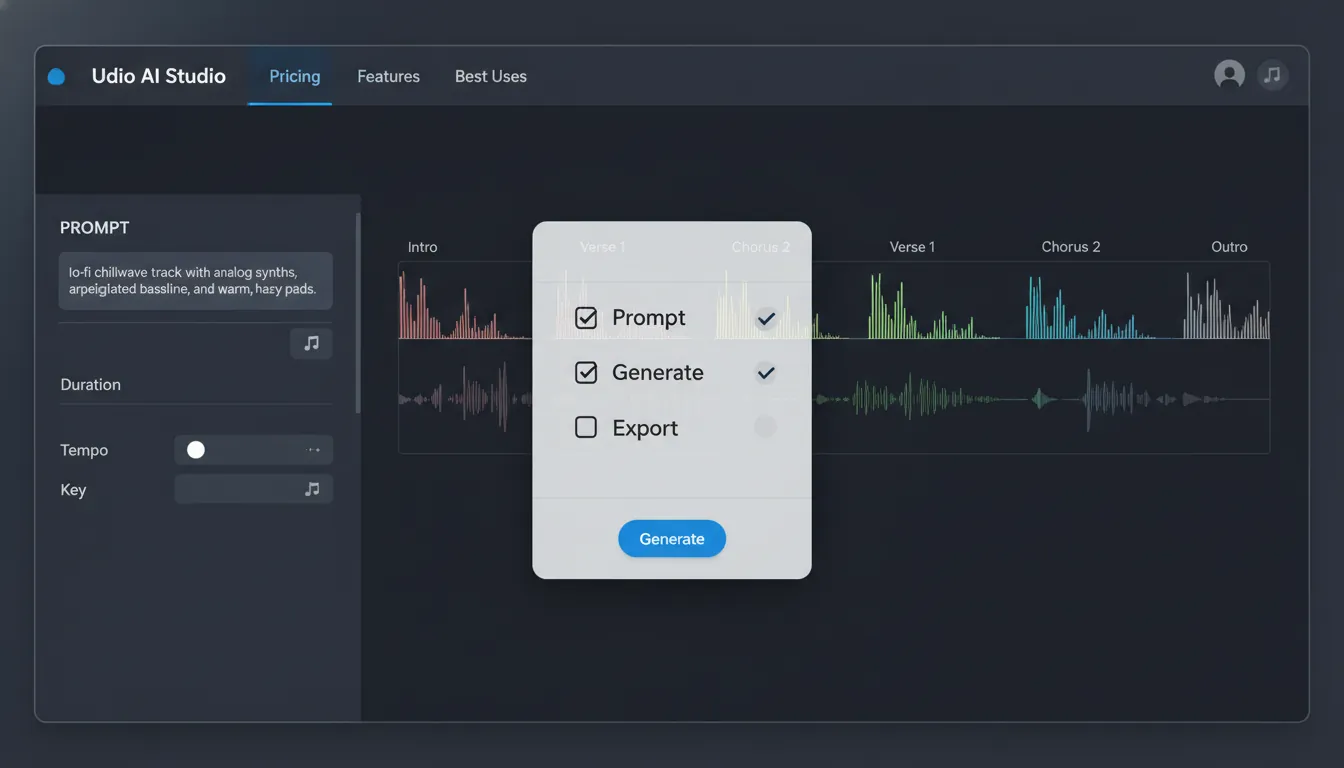The height and width of the screenshot is (768, 1344).
Task: Open the Best Uses tab
Action: coord(490,76)
